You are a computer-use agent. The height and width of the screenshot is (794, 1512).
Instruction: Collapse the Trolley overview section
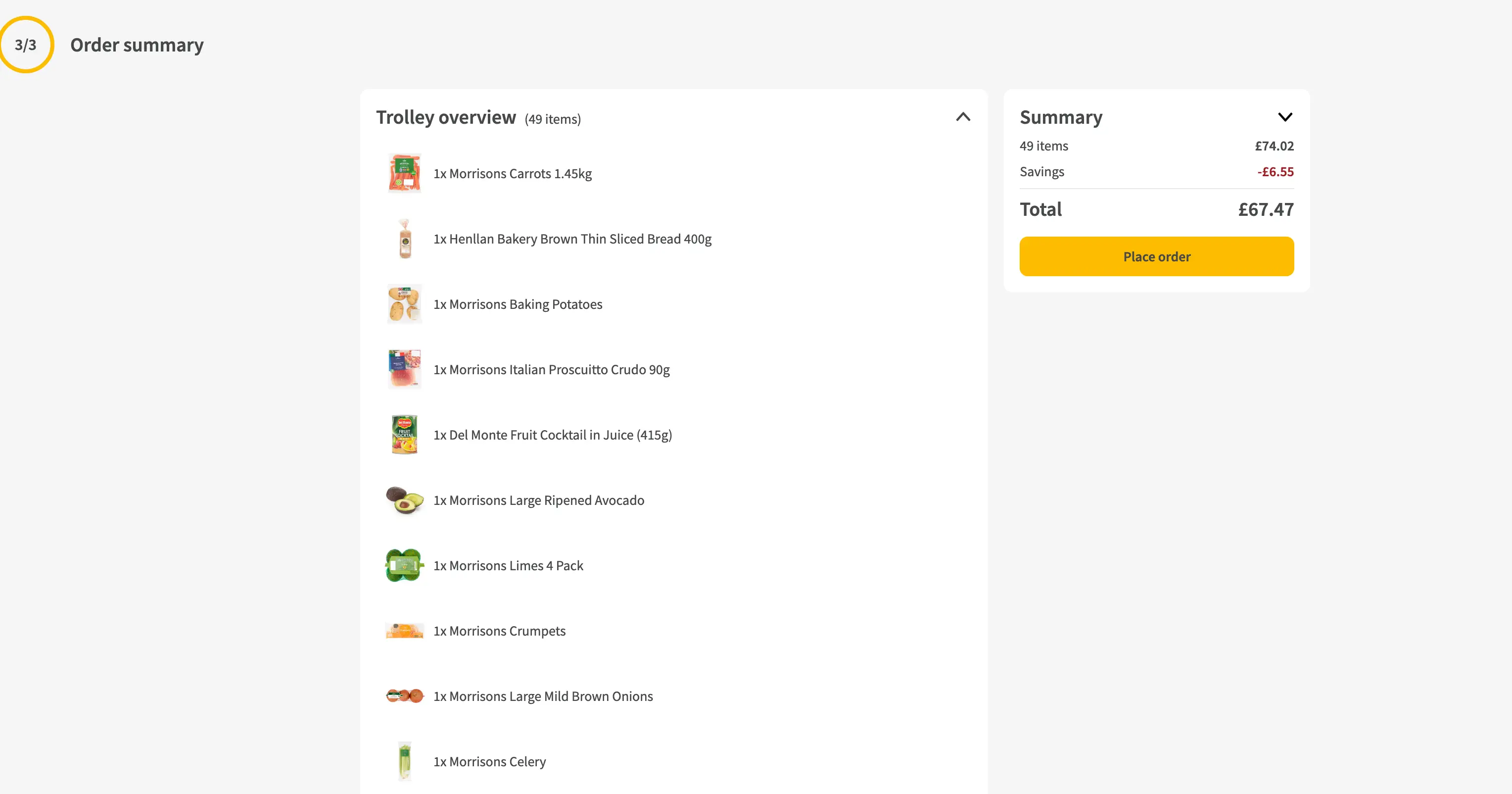pyautogui.click(x=963, y=117)
